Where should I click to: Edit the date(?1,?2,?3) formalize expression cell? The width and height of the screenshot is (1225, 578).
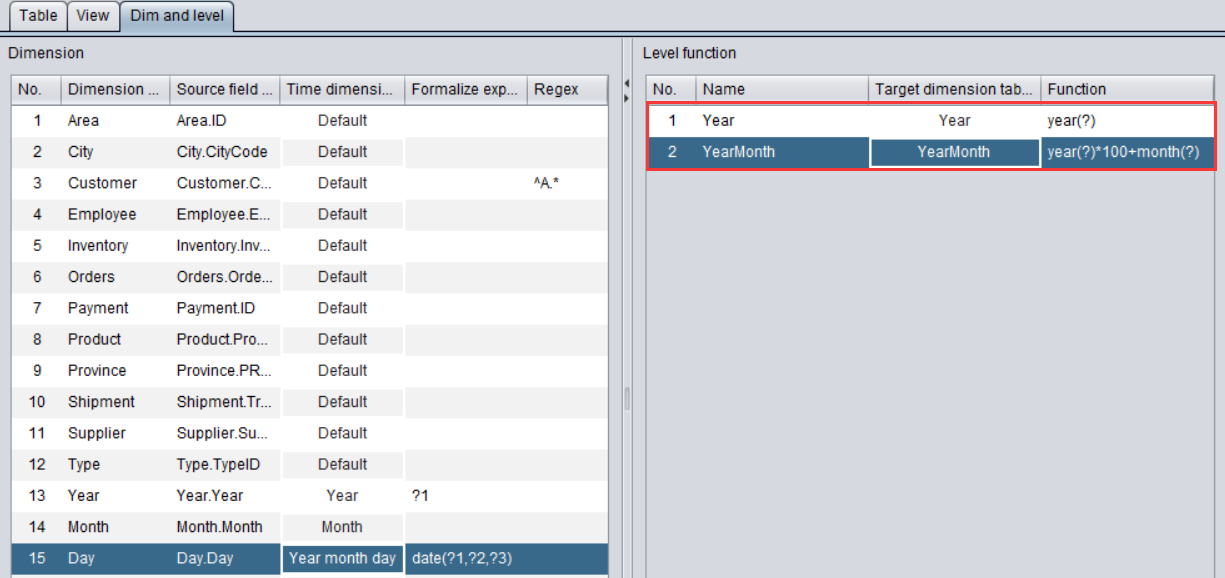point(465,558)
